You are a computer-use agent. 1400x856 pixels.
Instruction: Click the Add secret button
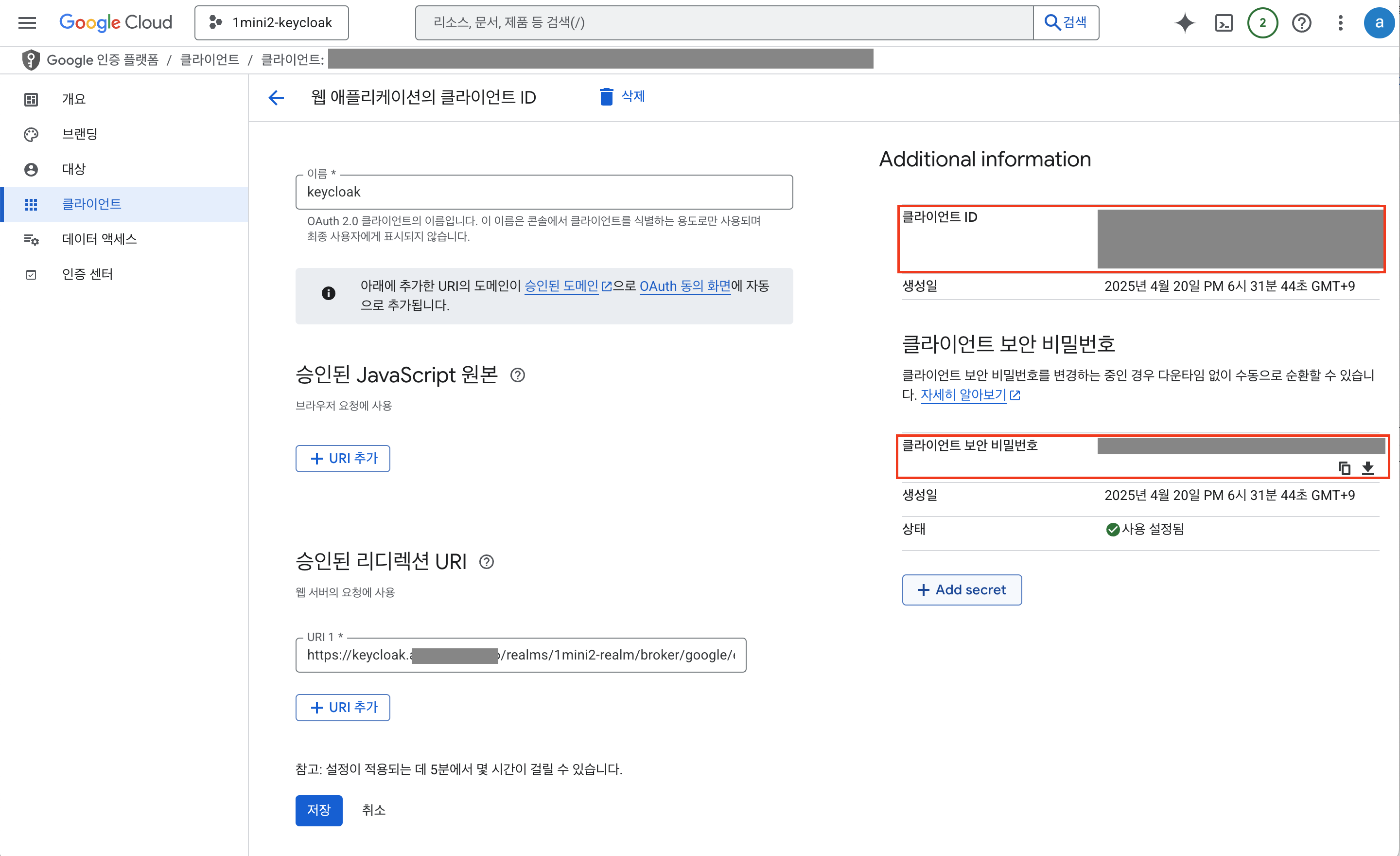[962, 589]
